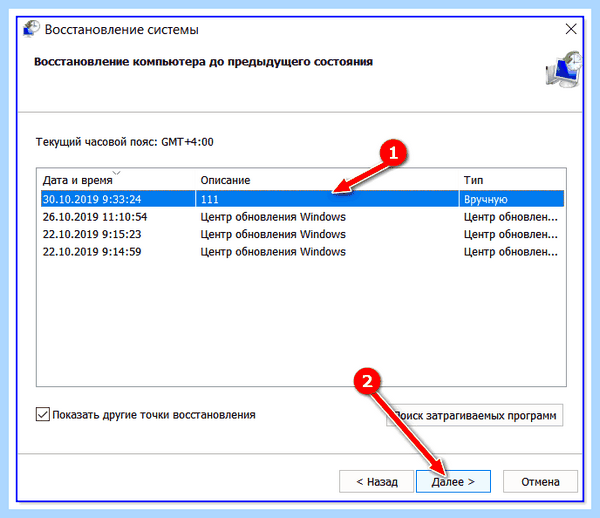Click 'Поиск затрагиваемых программ' button
This screenshot has width=600, height=518.
point(474,415)
